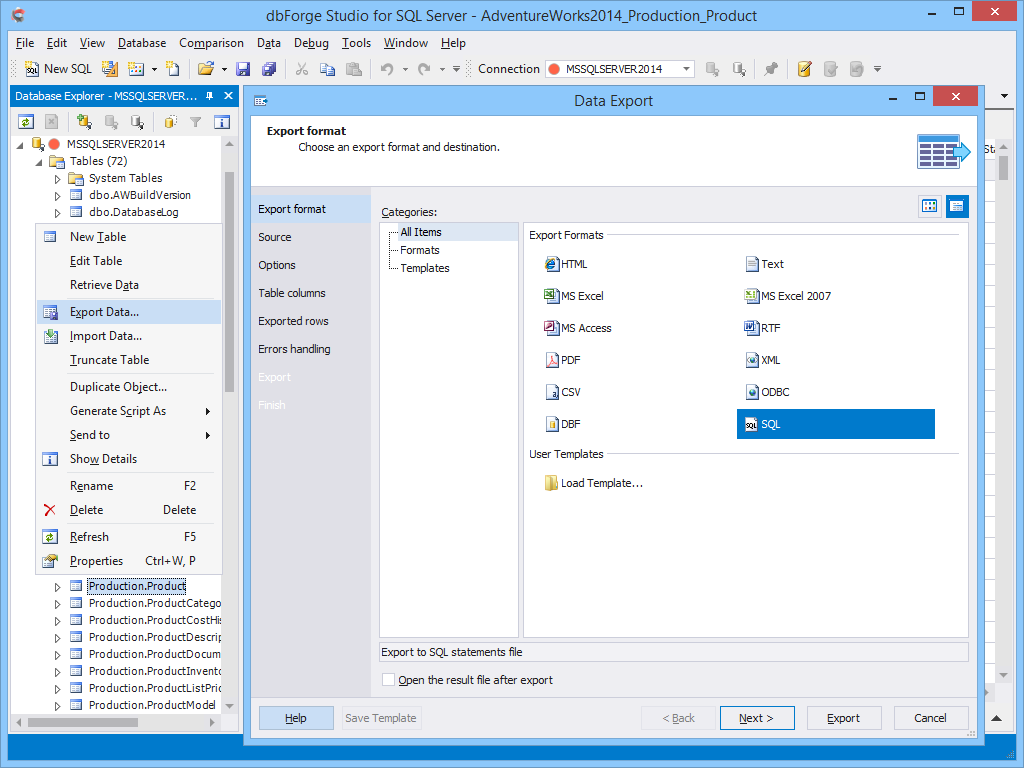Click the Cut scissors icon
The image size is (1024, 768).
click(302, 69)
